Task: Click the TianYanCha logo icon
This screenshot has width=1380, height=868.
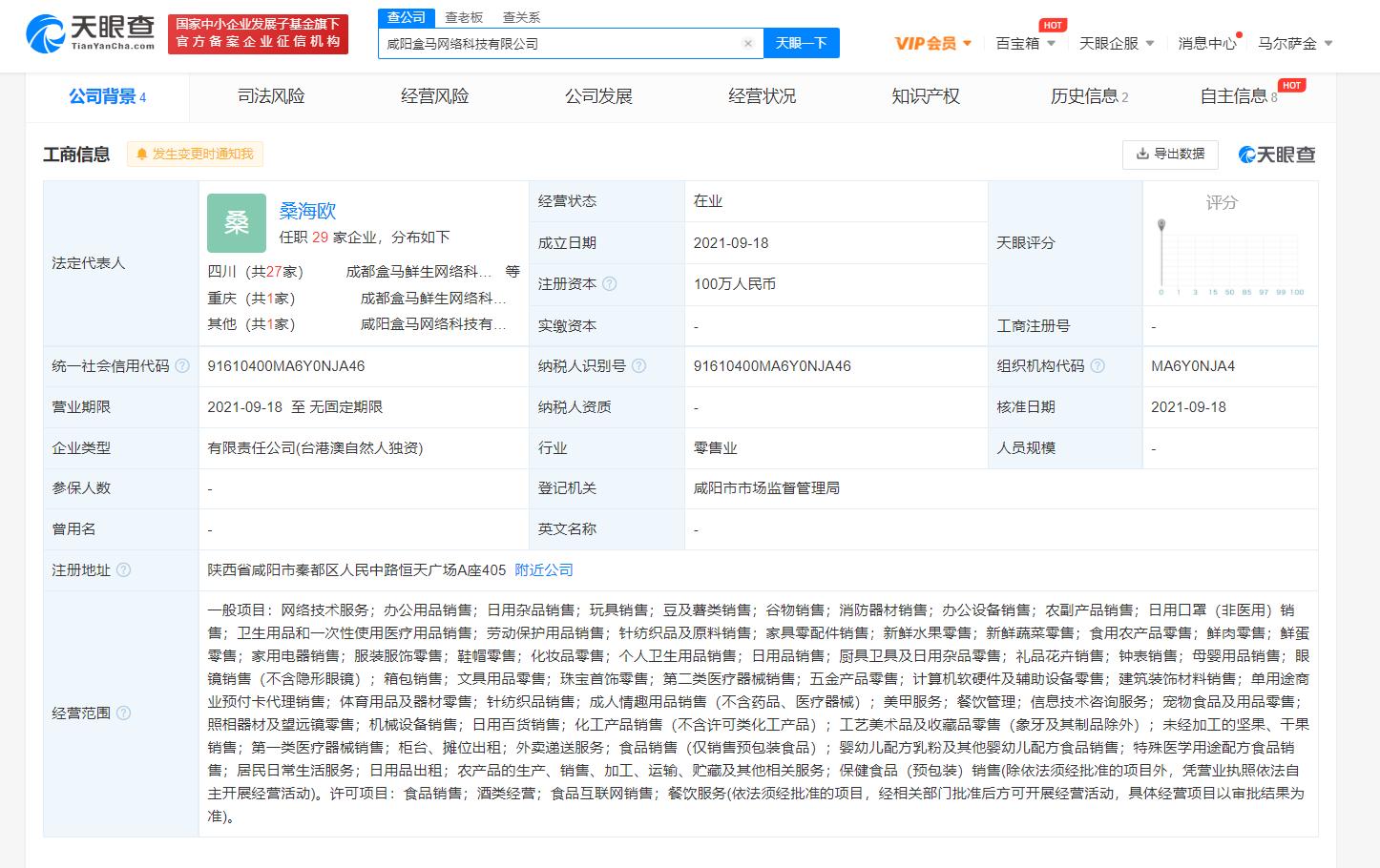Action: click(x=46, y=34)
